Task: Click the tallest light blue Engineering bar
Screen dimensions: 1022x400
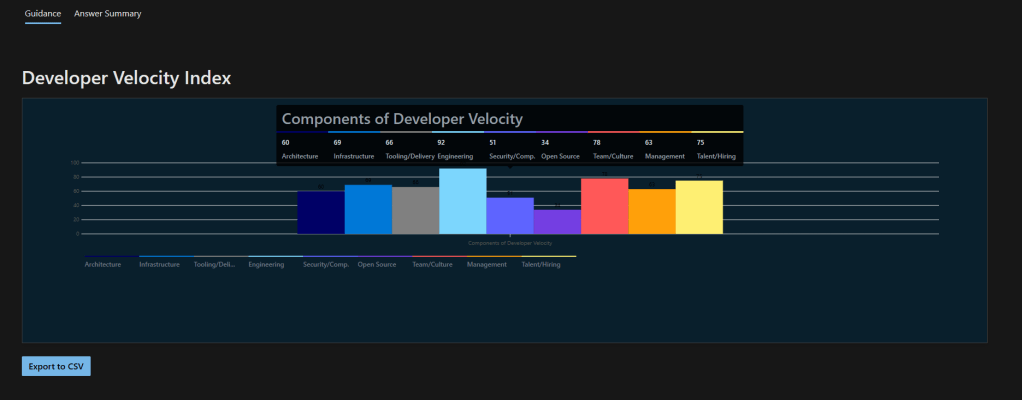Action: (x=462, y=202)
